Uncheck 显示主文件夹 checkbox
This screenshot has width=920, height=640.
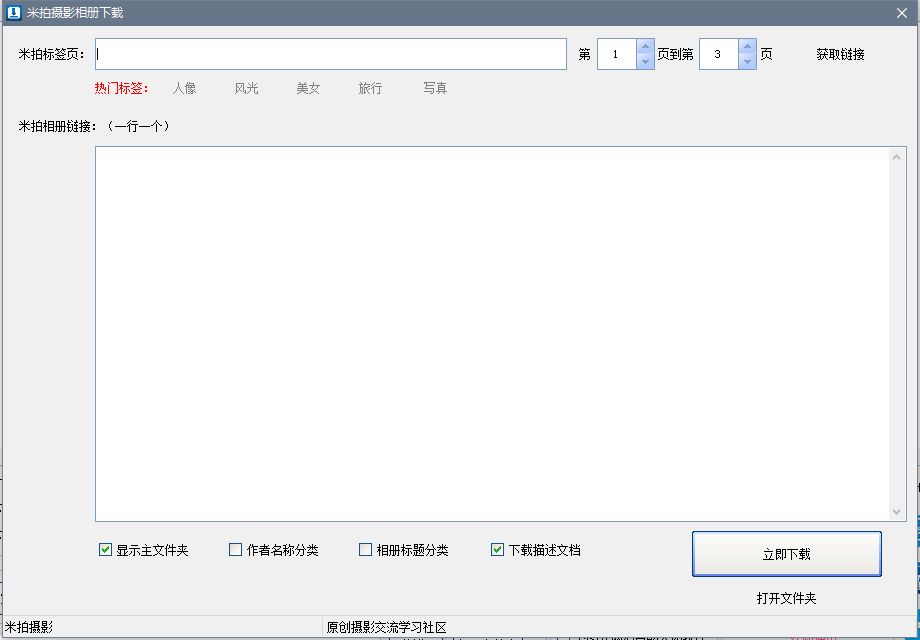click(x=105, y=550)
